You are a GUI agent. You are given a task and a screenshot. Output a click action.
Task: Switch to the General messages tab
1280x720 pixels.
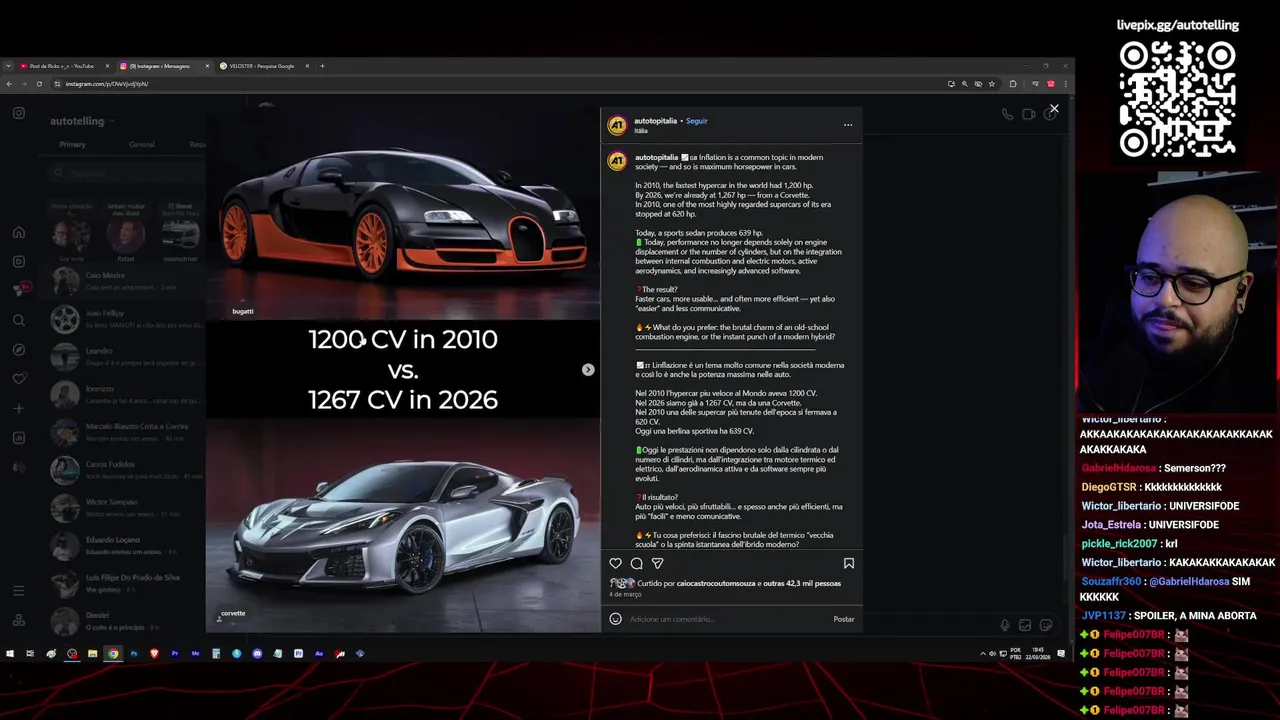point(142,144)
